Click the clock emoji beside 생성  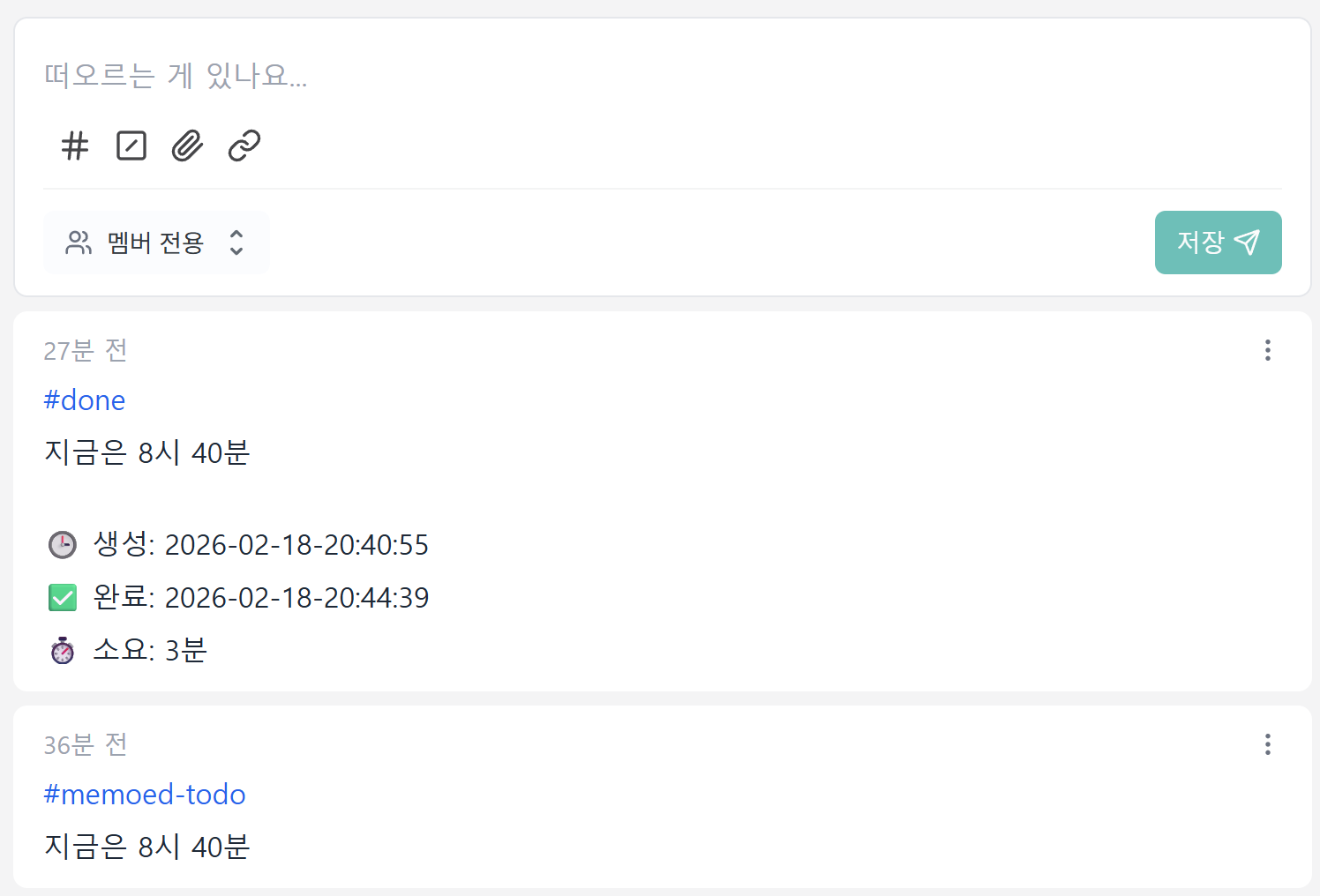[x=63, y=545]
